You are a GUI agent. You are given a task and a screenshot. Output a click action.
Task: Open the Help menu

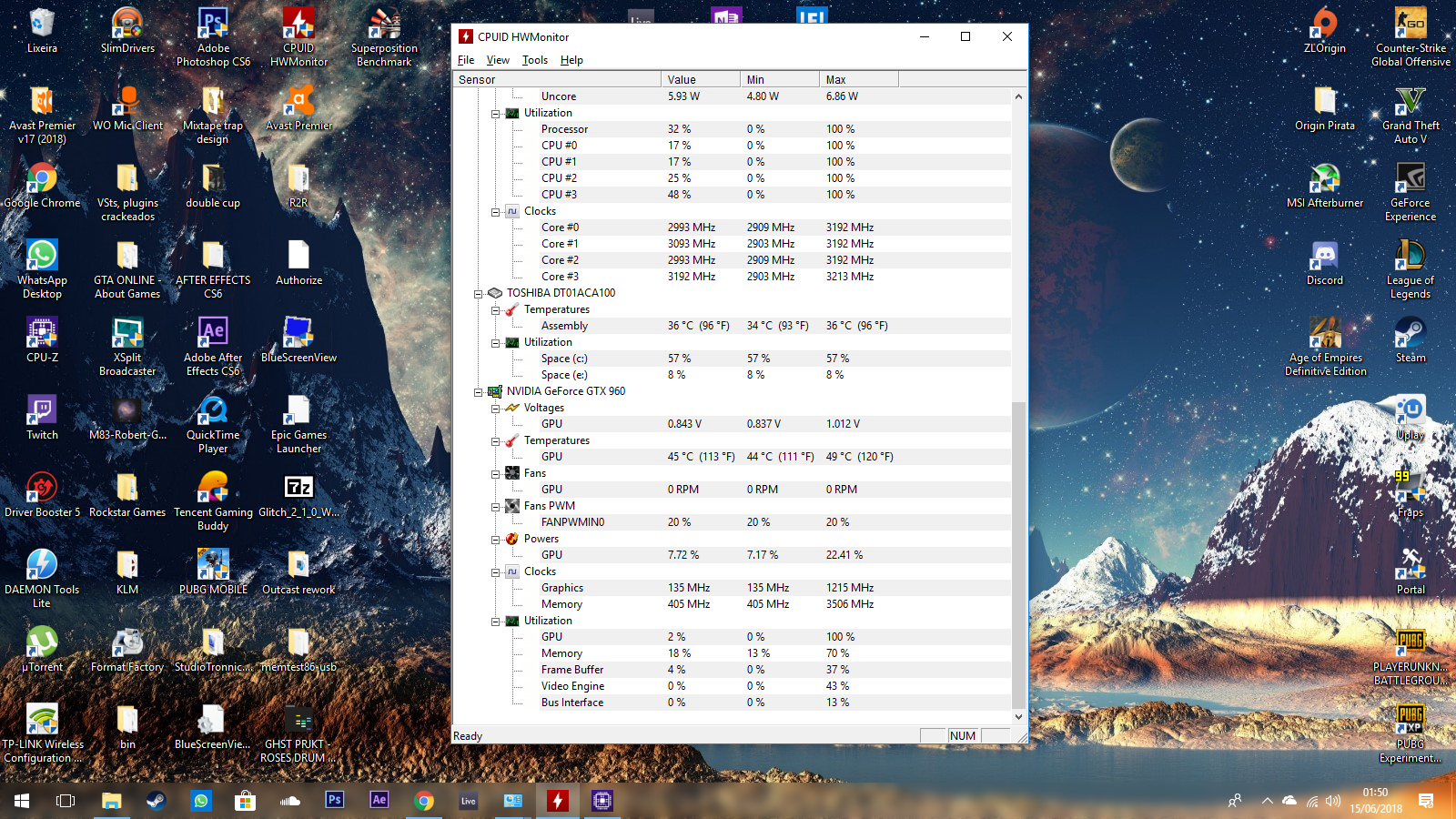(571, 60)
